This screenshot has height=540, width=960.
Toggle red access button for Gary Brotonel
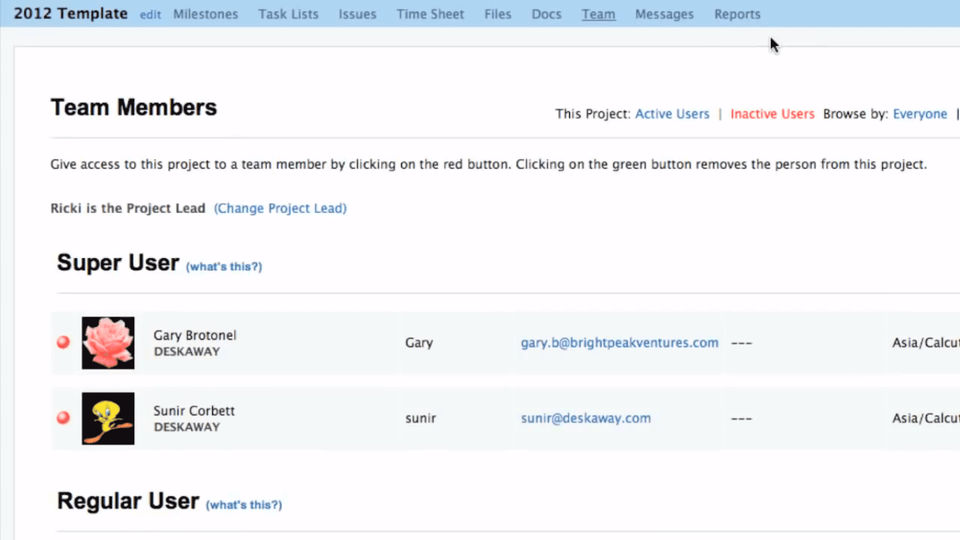(x=63, y=342)
